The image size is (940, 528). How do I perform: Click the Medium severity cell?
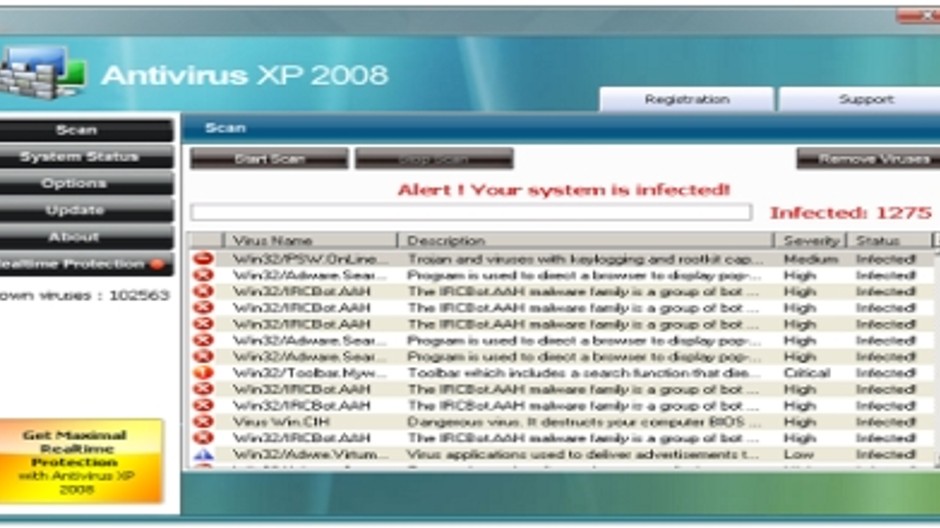[x=811, y=259]
